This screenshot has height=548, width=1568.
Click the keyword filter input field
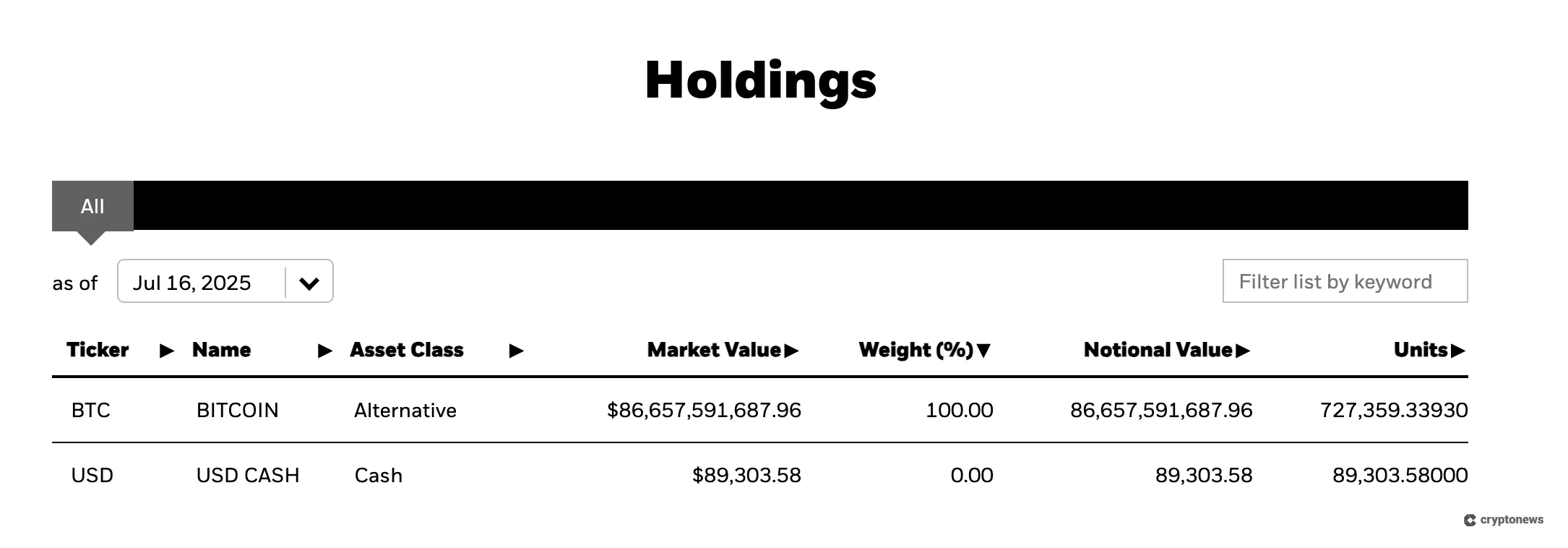[1345, 281]
